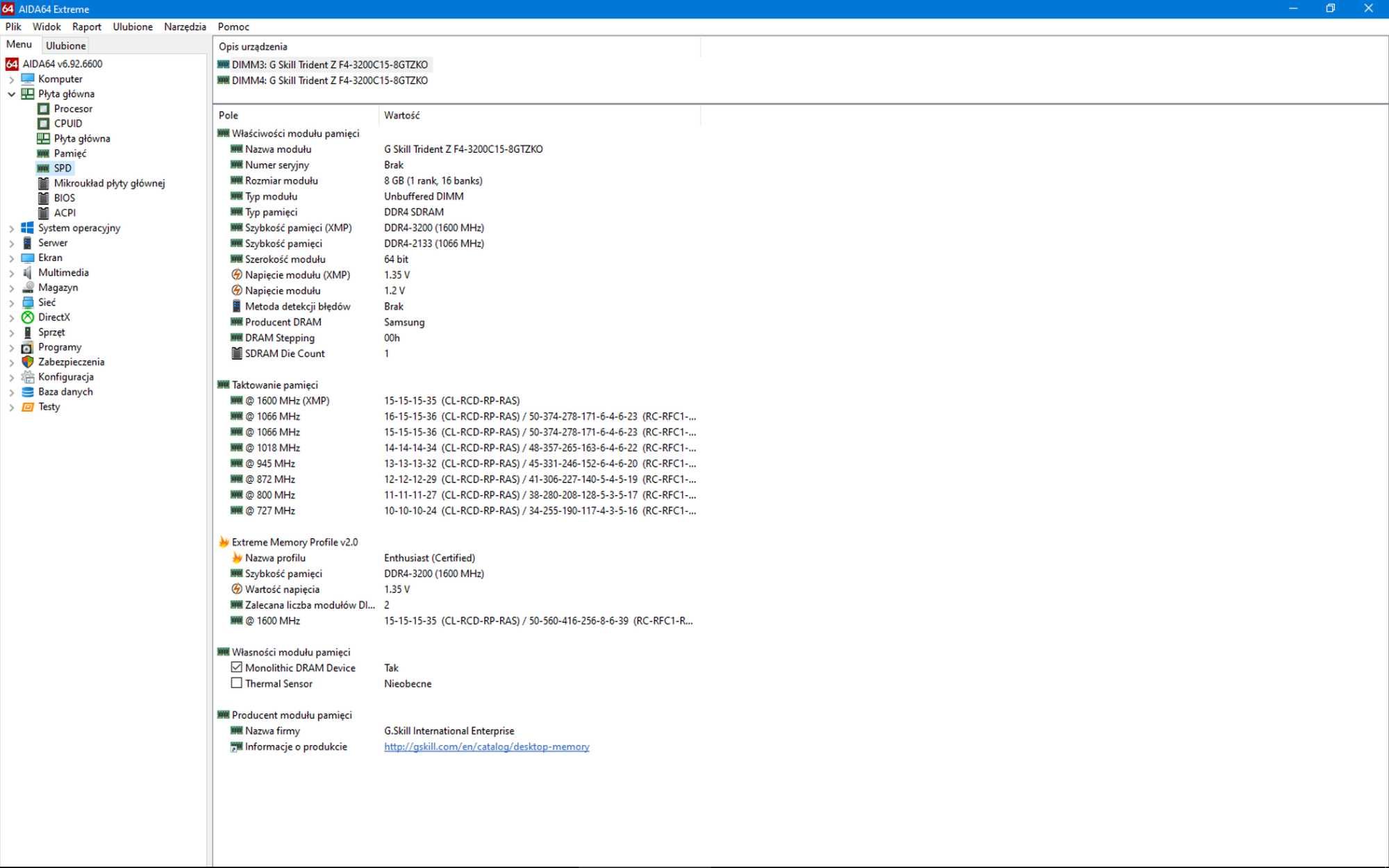This screenshot has height=868, width=1389.
Task: Select the Producent DRAM row
Action: point(458,322)
